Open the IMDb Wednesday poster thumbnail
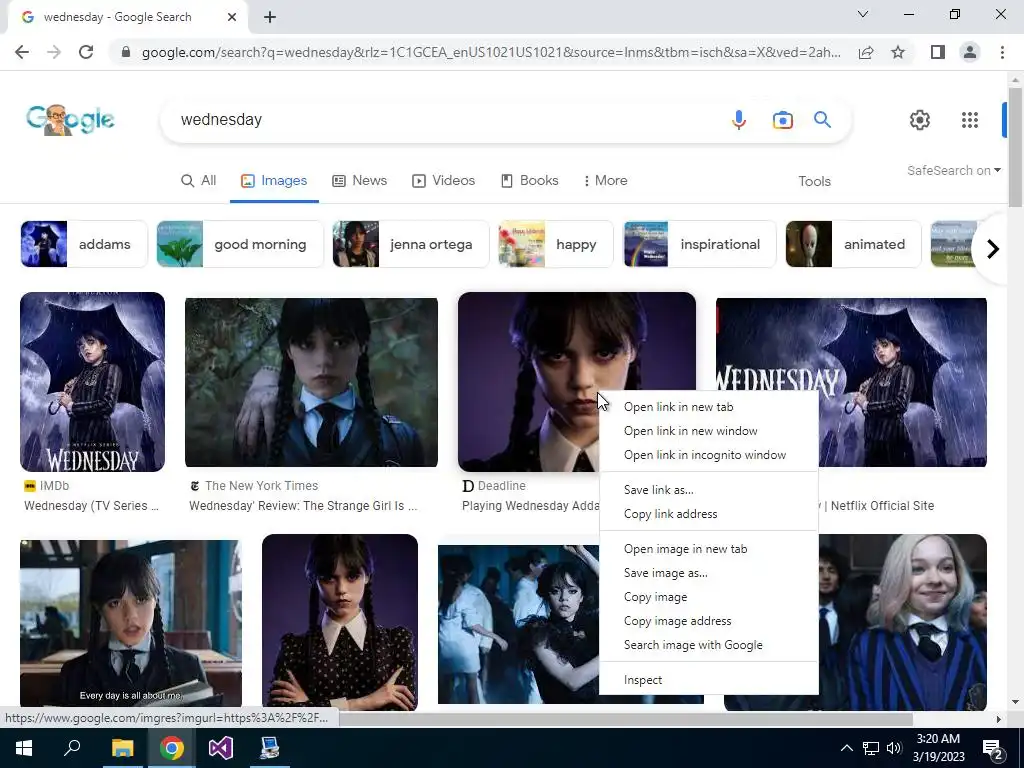Screen dimensions: 1024x768 click(93, 382)
